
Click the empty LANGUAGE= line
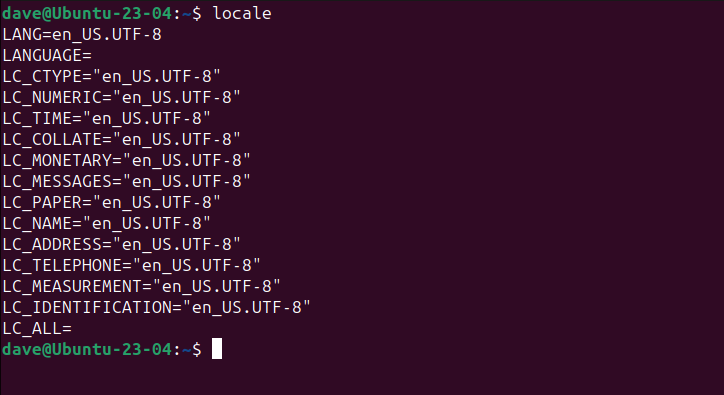point(47,56)
